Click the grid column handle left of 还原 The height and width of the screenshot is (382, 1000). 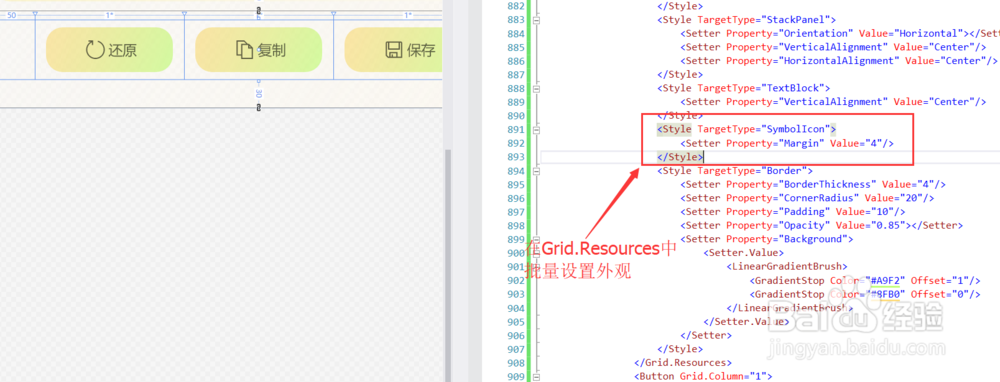pyautogui.click(x=35, y=13)
